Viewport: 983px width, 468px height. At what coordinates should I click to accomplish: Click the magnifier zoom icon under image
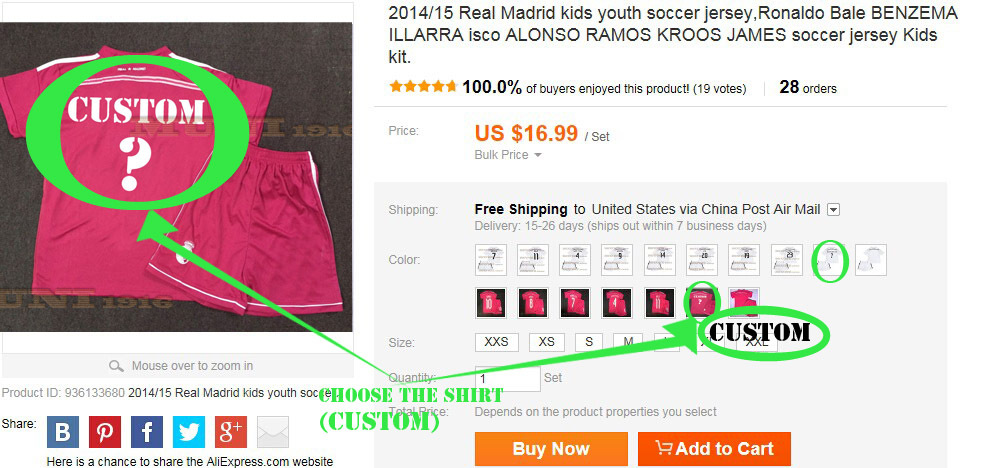pos(117,366)
